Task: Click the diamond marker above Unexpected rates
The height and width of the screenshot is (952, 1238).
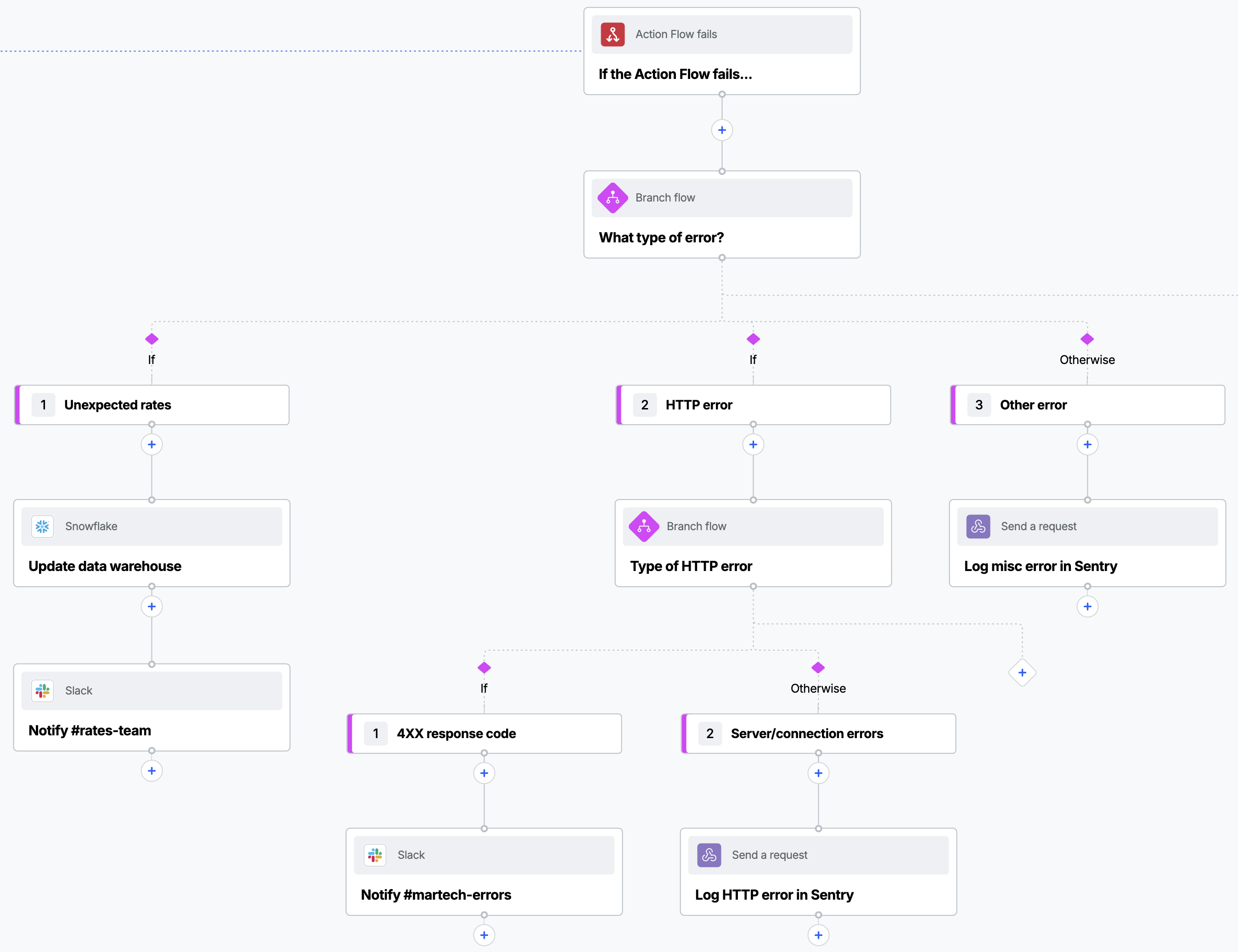Action: [x=152, y=339]
